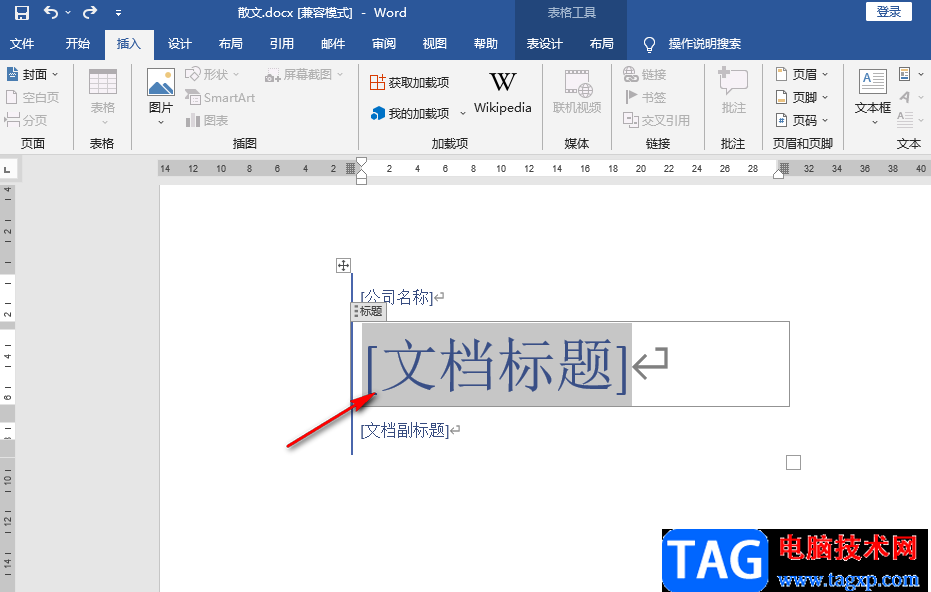Screen dimensions: 931x592
Task: Redo the last action
Action: coord(90,12)
